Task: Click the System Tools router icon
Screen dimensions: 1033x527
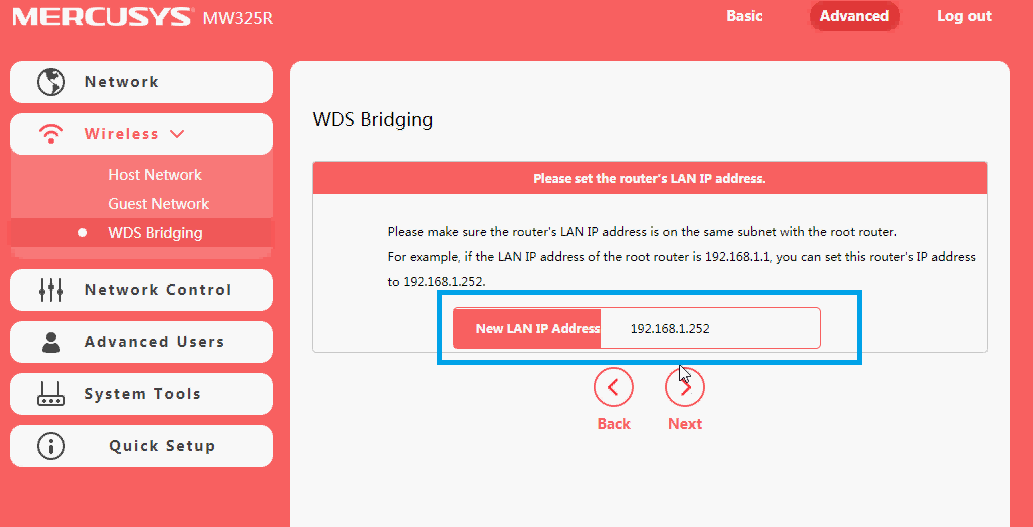Action: tap(50, 394)
